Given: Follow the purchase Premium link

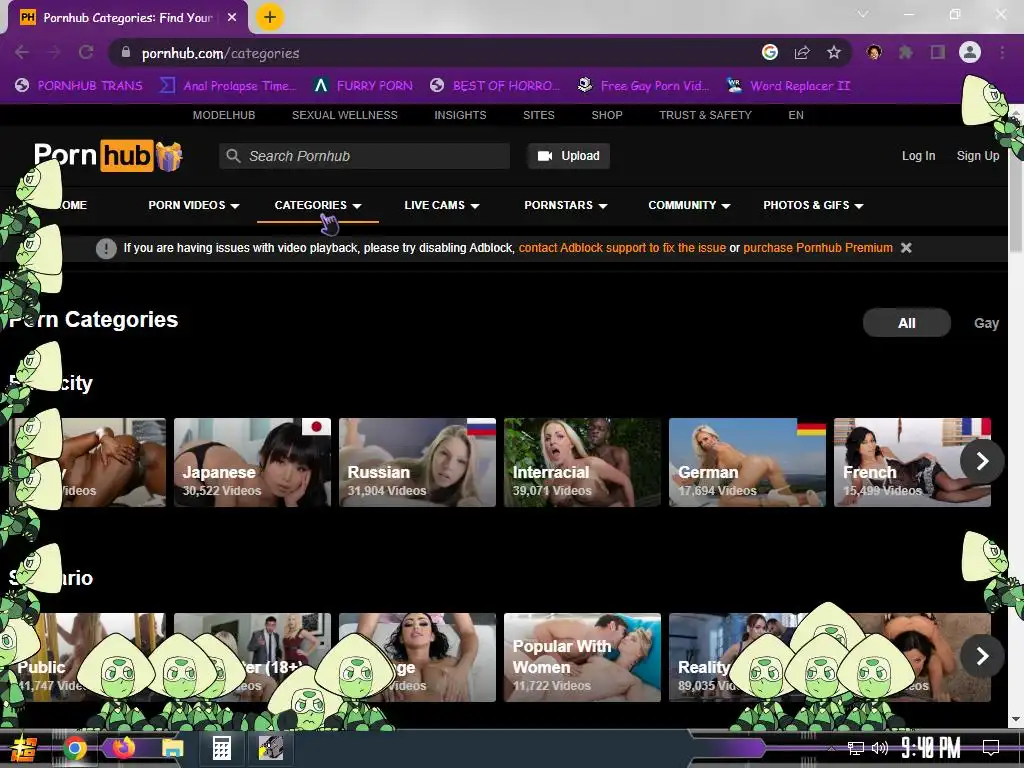Looking at the screenshot, I should click(x=818, y=248).
